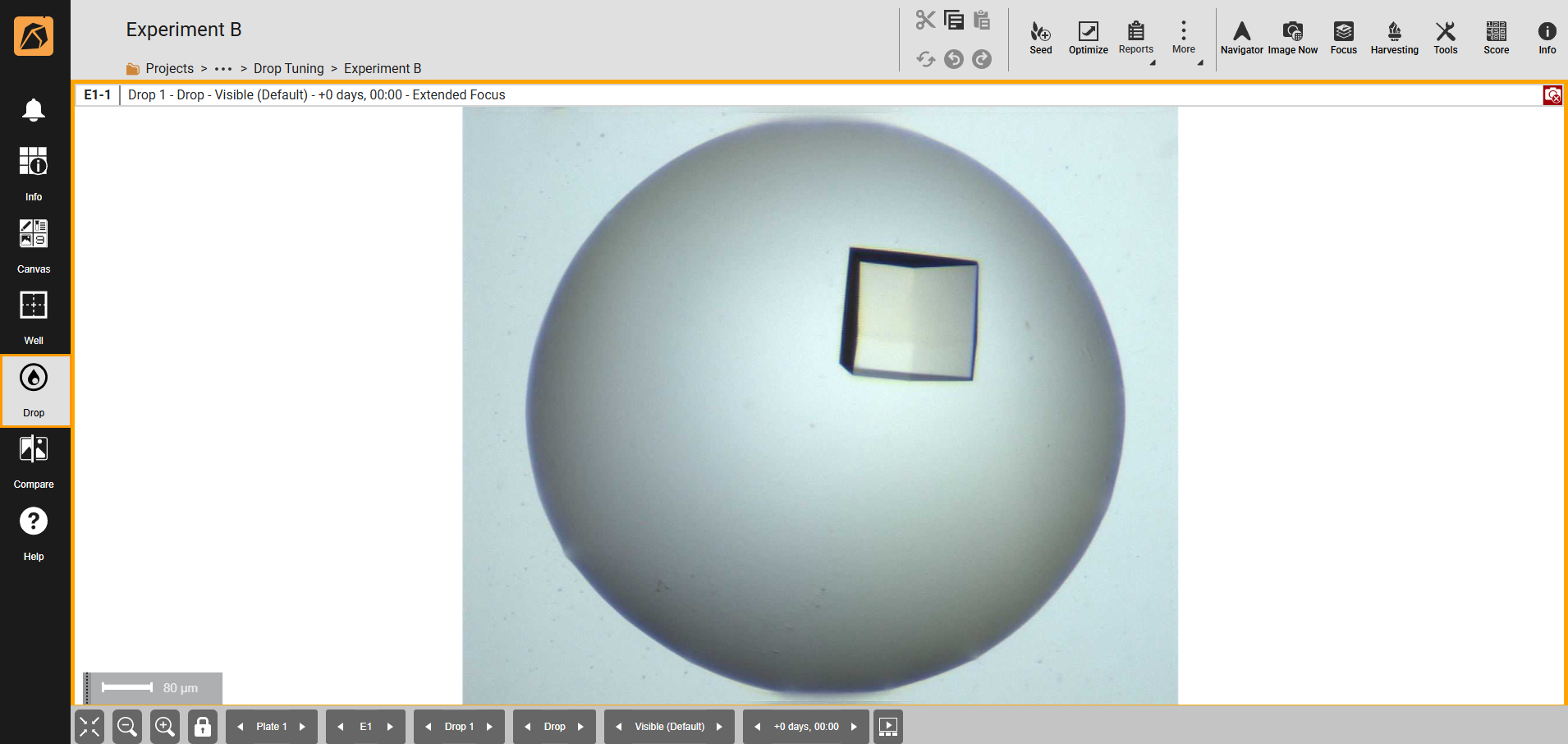This screenshot has height=744, width=1568.
Task: Toggle the slideshow play button
Action: point(888,727)
